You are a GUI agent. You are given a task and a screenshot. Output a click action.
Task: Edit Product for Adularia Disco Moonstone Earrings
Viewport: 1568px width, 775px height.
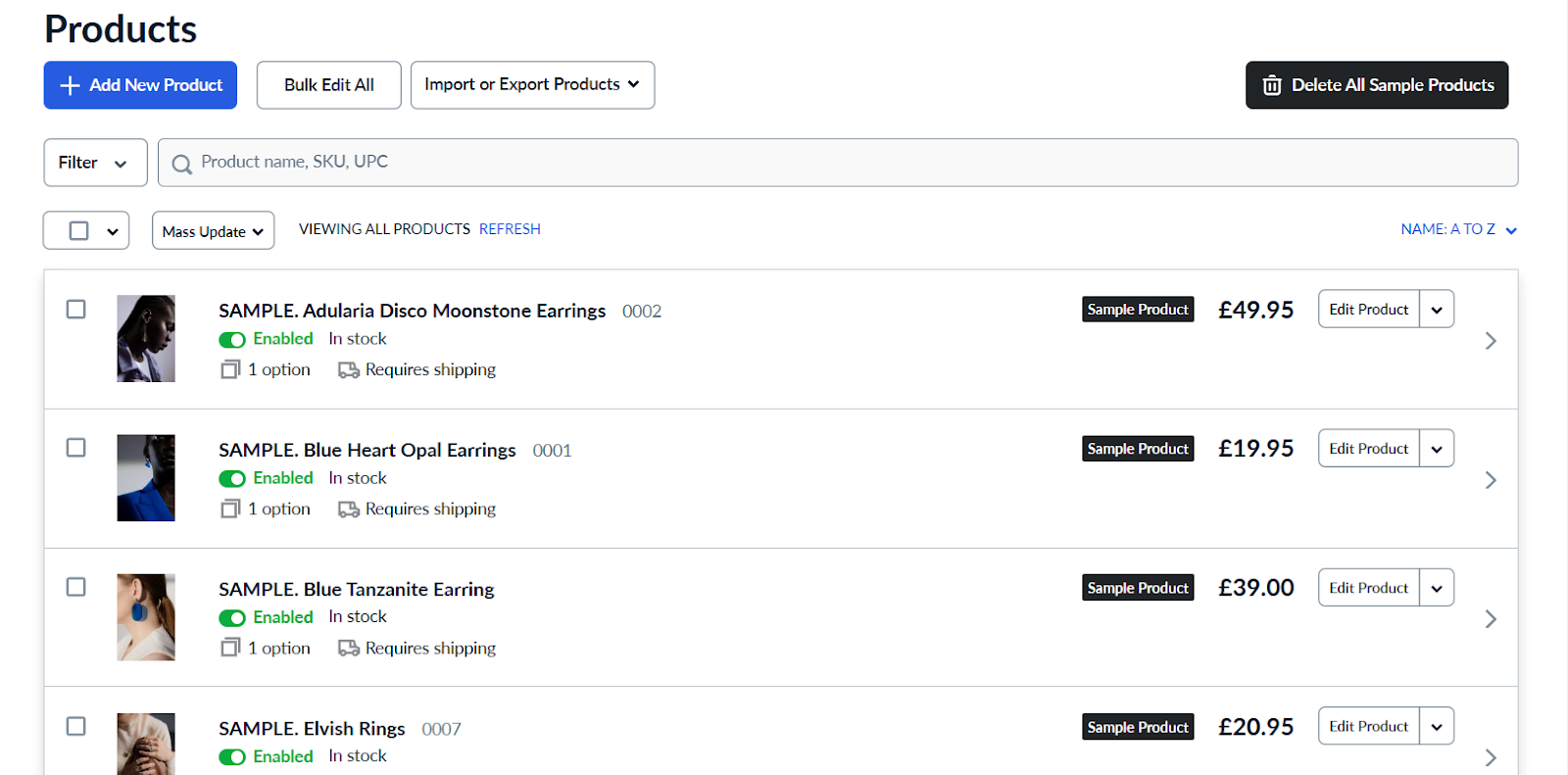(x=1368, y=310)
